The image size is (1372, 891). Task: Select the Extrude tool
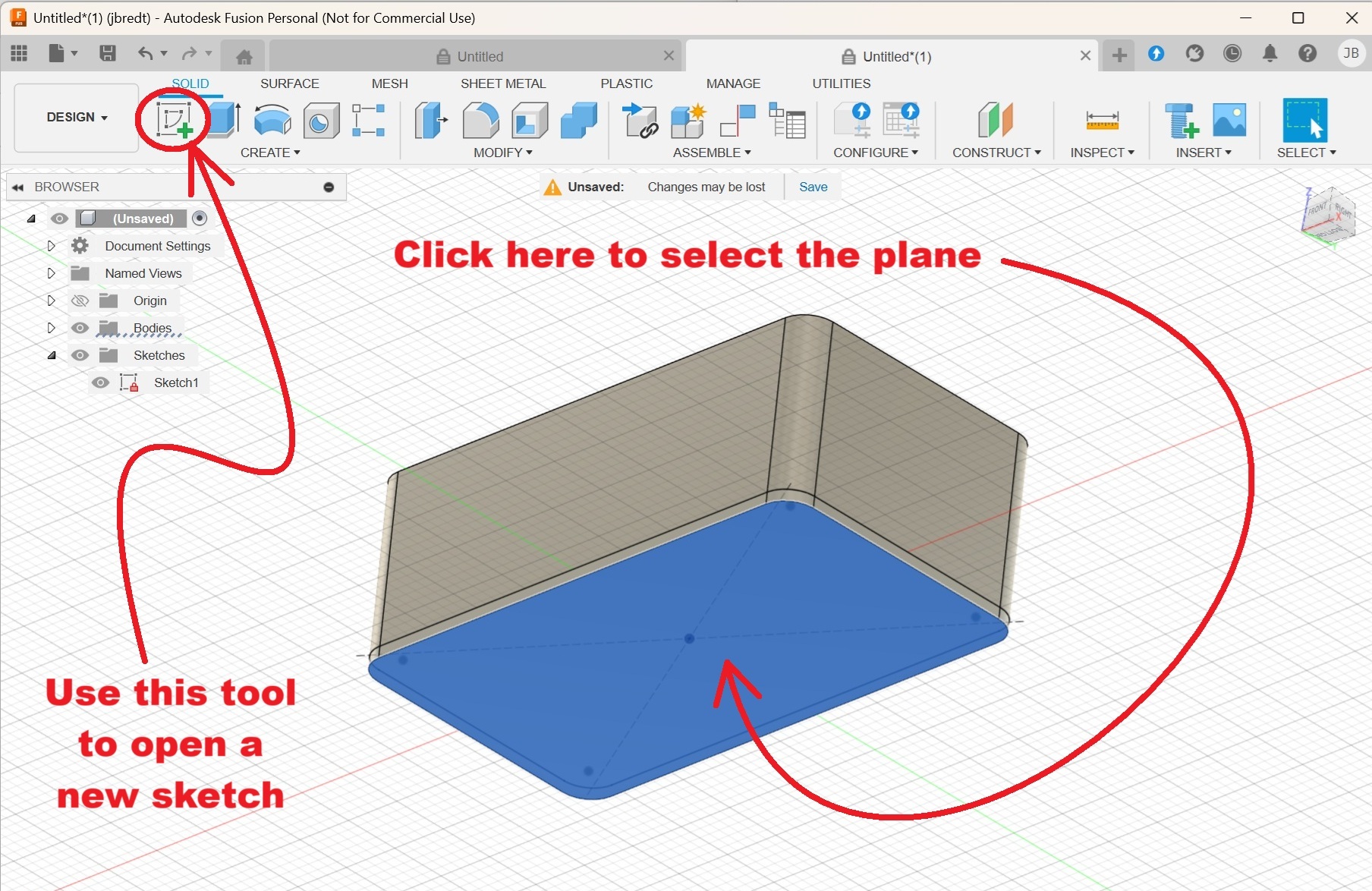pos(225,120)
